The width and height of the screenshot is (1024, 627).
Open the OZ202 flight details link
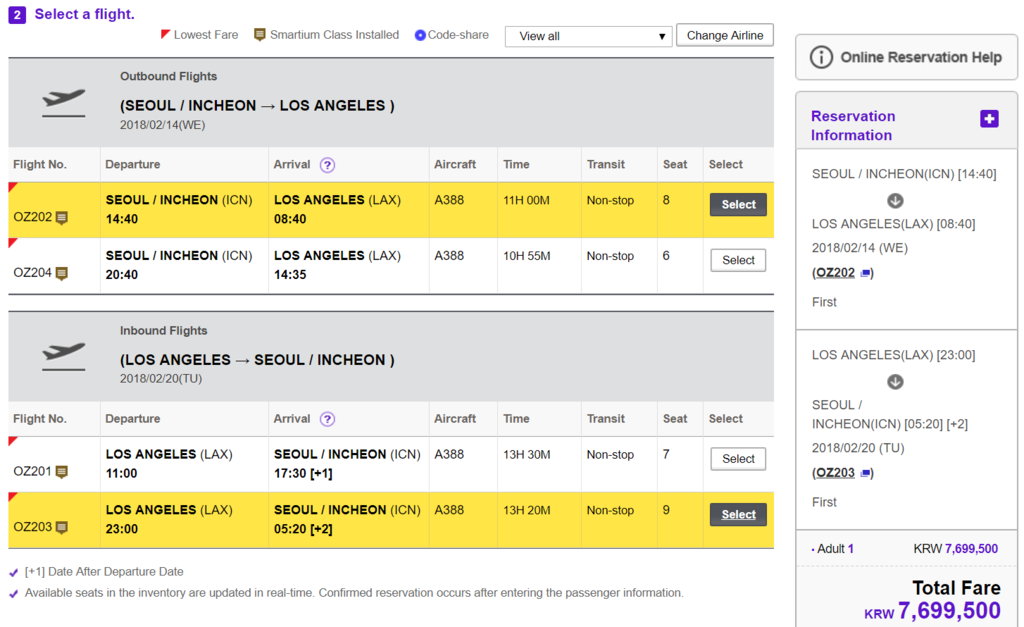point(835,272)
